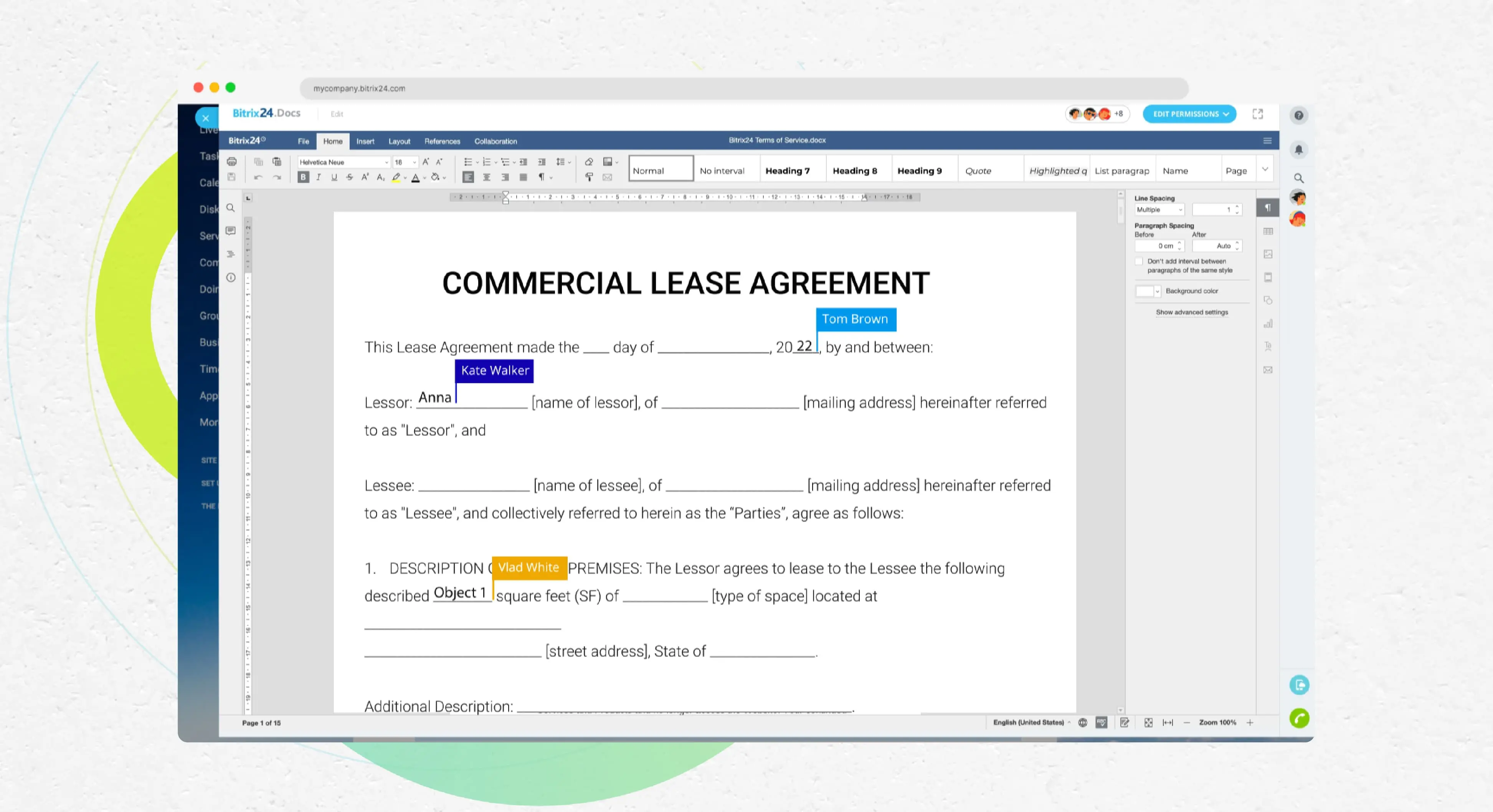
Task: Click the increment font size icon
Action: pos(425,162)
